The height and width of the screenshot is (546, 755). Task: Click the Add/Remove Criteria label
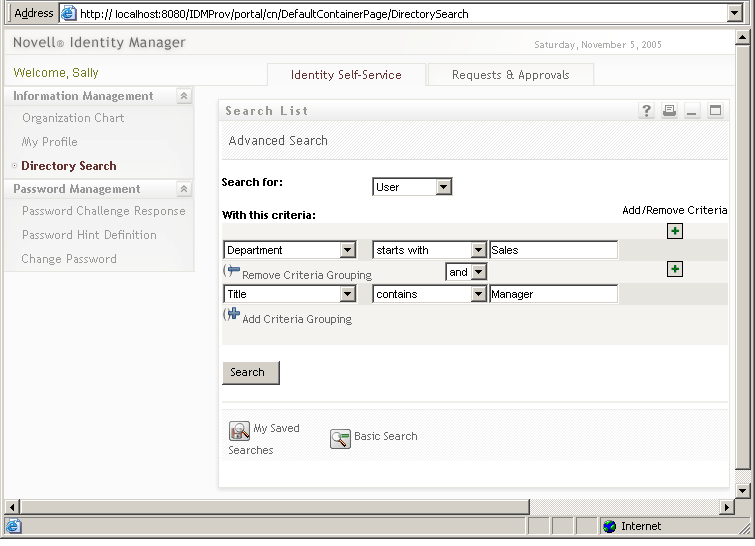[675, 210]
